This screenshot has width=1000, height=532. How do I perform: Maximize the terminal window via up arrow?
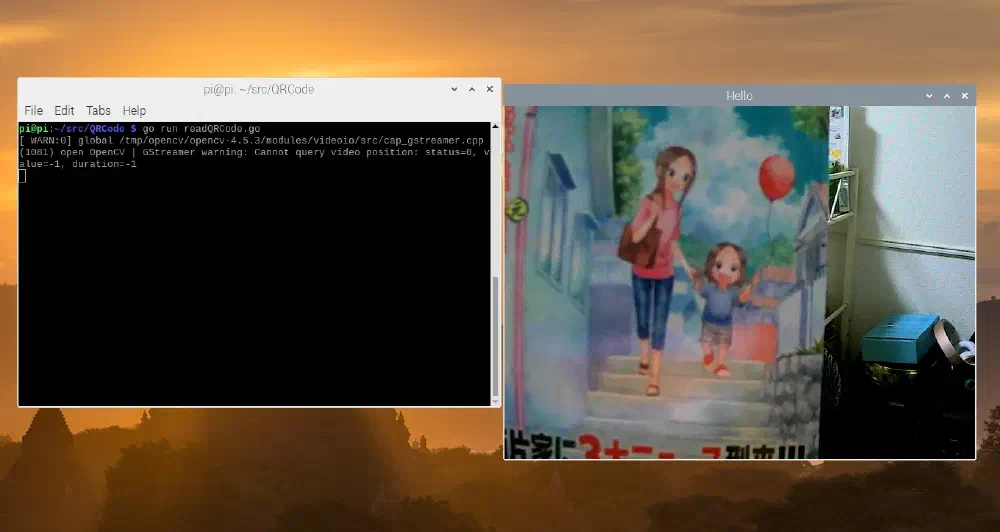(x=472, y=89)
